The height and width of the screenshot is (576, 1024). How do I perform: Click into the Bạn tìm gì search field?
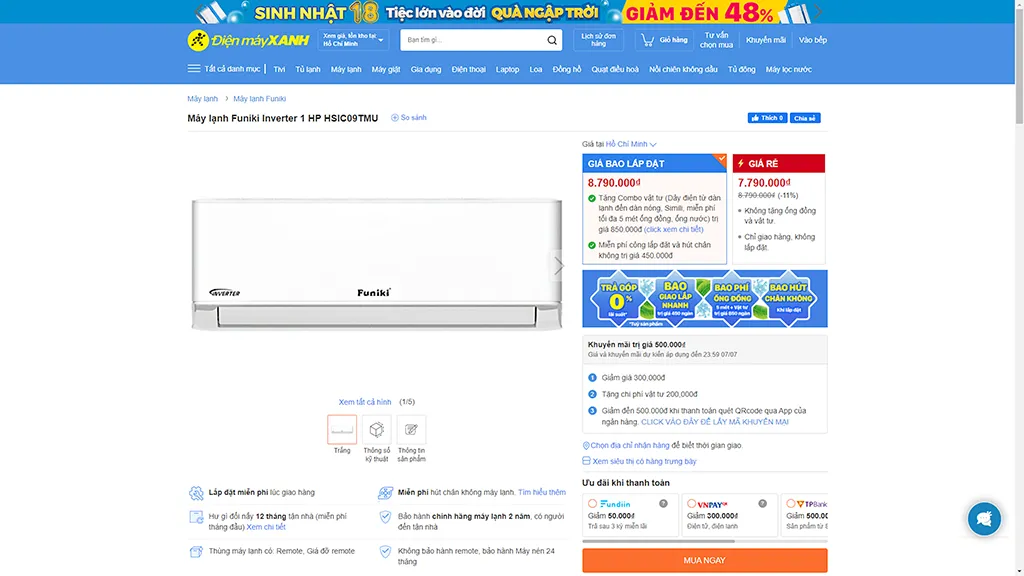(x=472, y=40)
